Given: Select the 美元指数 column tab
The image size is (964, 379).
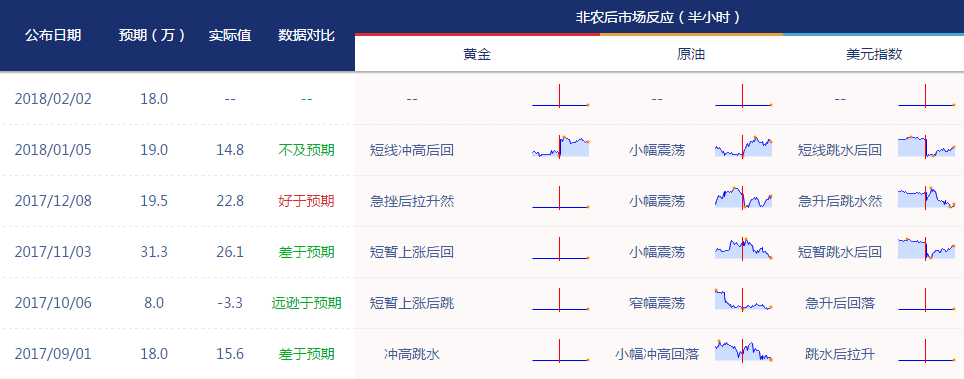Looking at the screenshot, I should point(874,54).
